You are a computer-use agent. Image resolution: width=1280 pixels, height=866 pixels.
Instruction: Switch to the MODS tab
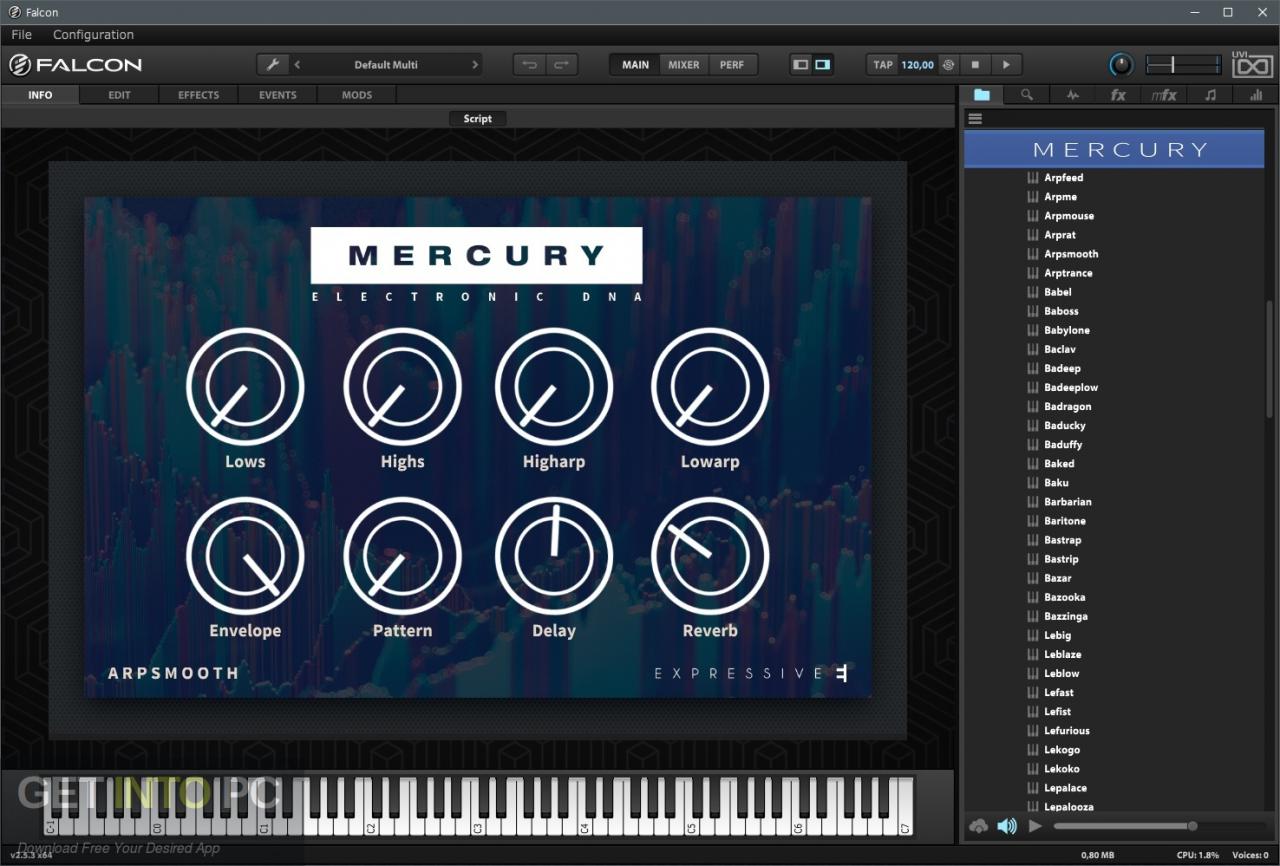(356, 95)
